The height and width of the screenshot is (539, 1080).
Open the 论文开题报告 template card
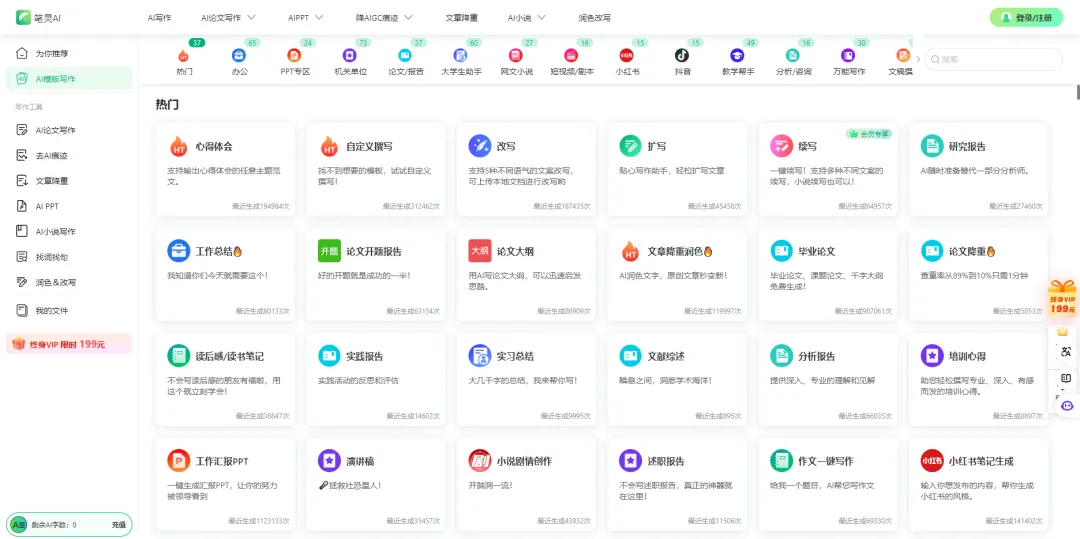point(376,274)
